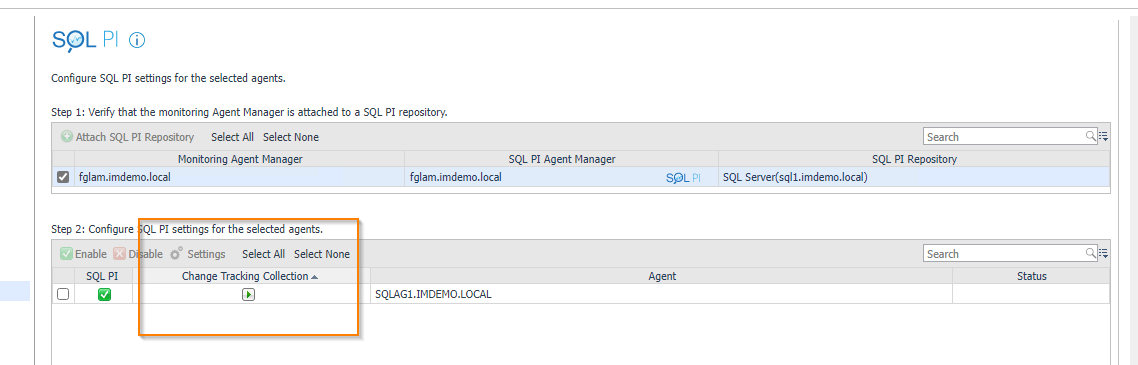Click the green Enable check icon
This screenshot has height=365, width=1138.
point(66,254)
